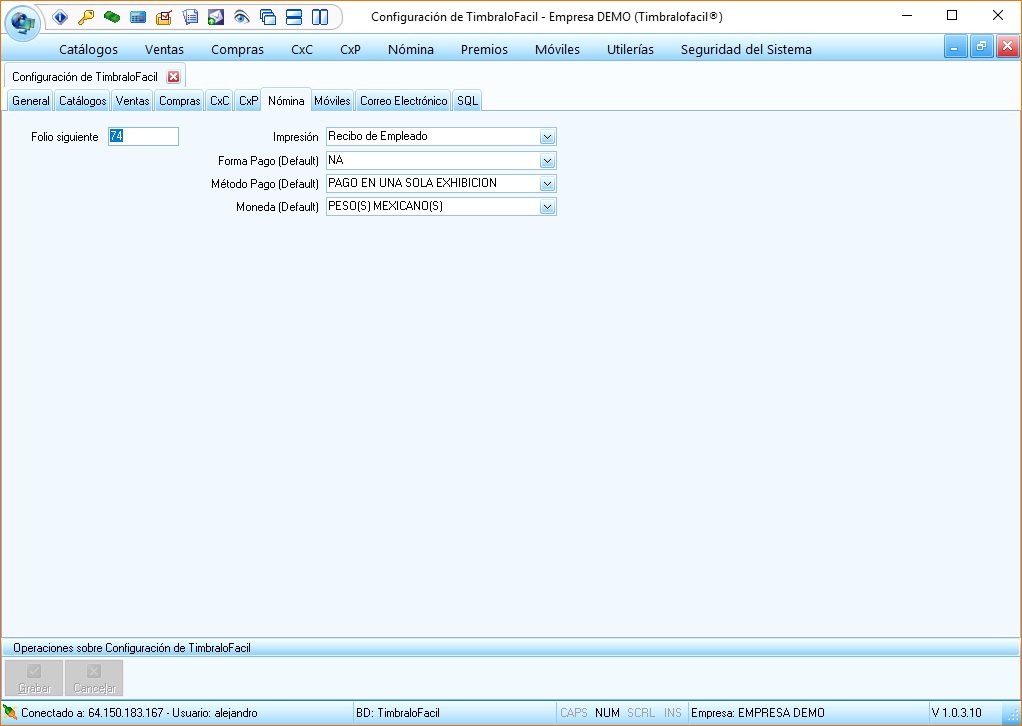Viewport: 1022px width, 726px height.
Task: Click the folder with red checkmark icon
Action: [x=164, y=17]
